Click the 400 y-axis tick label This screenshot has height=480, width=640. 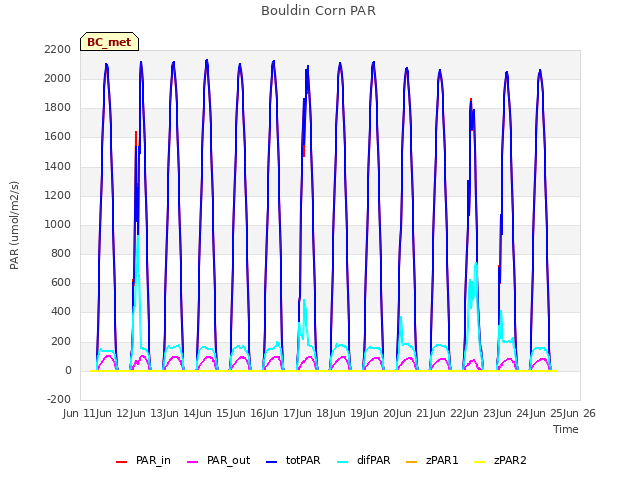pos(61,312)
